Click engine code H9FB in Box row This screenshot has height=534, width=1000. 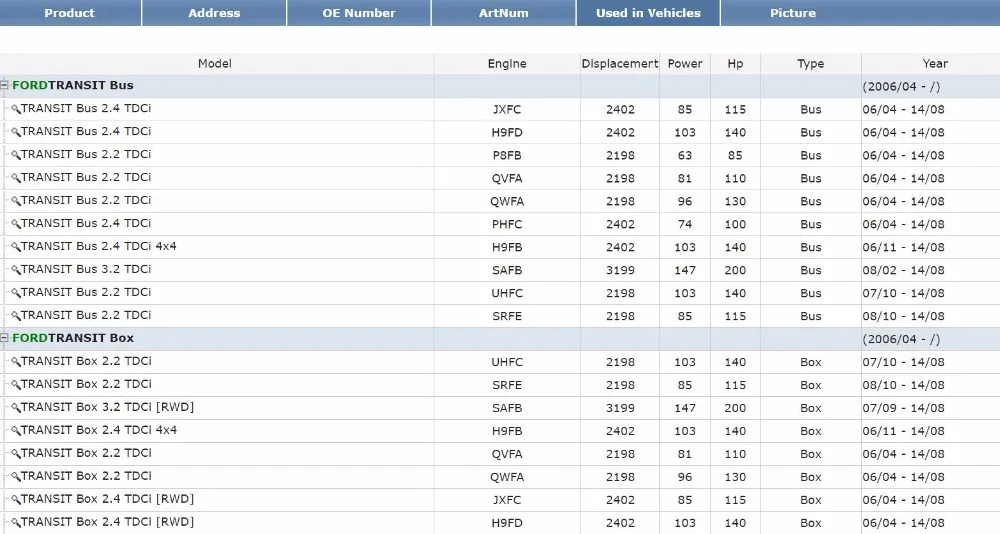pyautogui.click(x=507, y=431)
